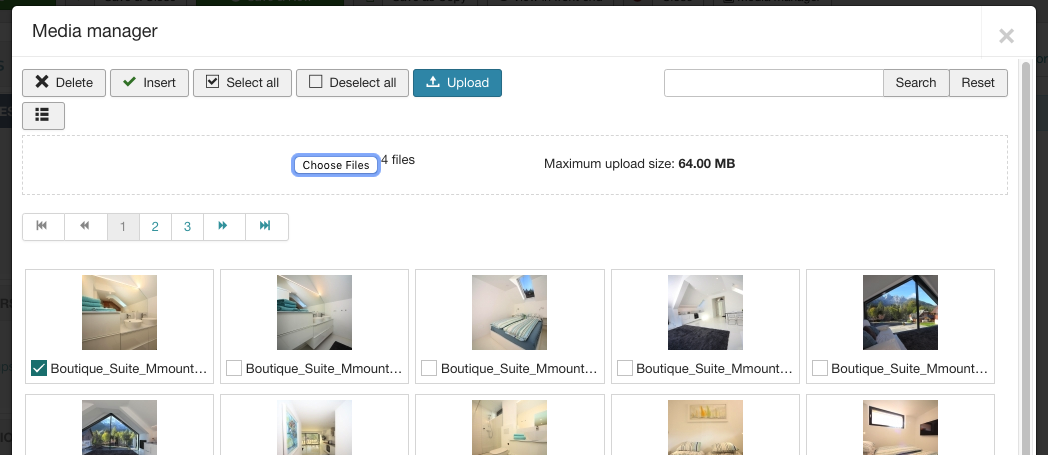Delete the selected media files

(64, 83)
